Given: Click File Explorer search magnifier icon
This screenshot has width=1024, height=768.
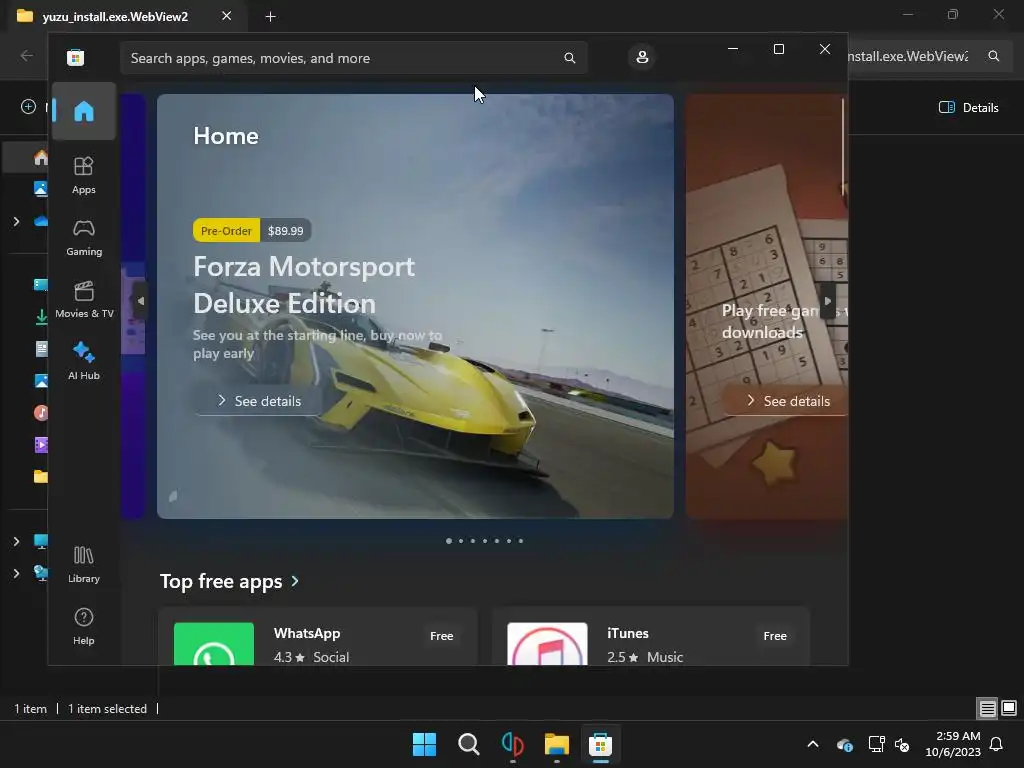Looking at the screenshot, I should tap(993, 56).
